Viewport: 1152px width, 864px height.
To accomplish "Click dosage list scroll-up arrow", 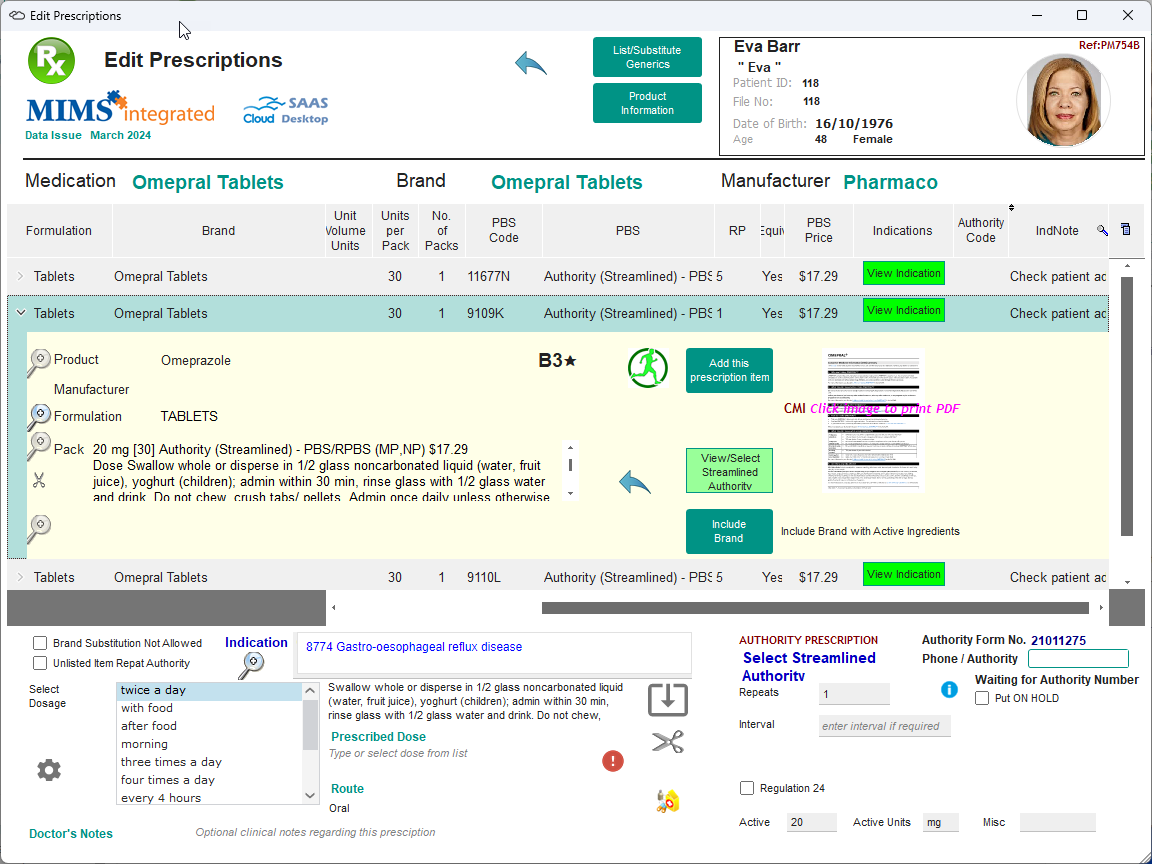I will click(310, 691).
